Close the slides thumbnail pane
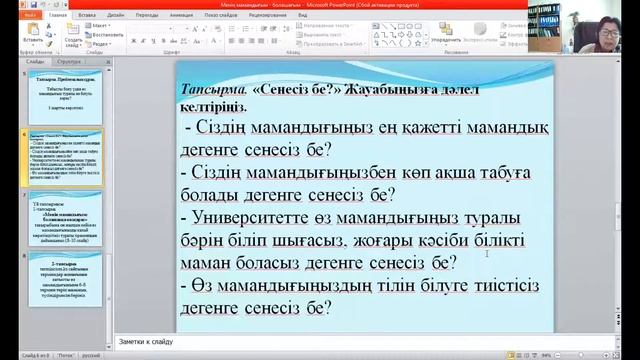The image size is (640, 360). click(x=108, y=62)
